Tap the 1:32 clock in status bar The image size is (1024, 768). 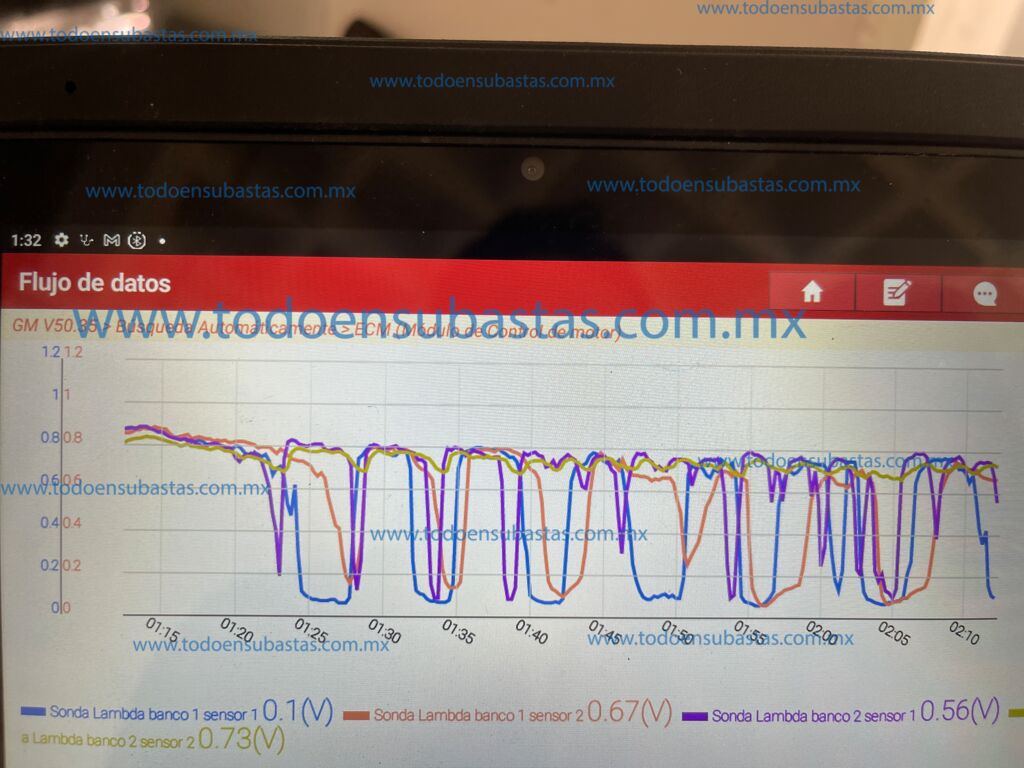coord(26,240)
